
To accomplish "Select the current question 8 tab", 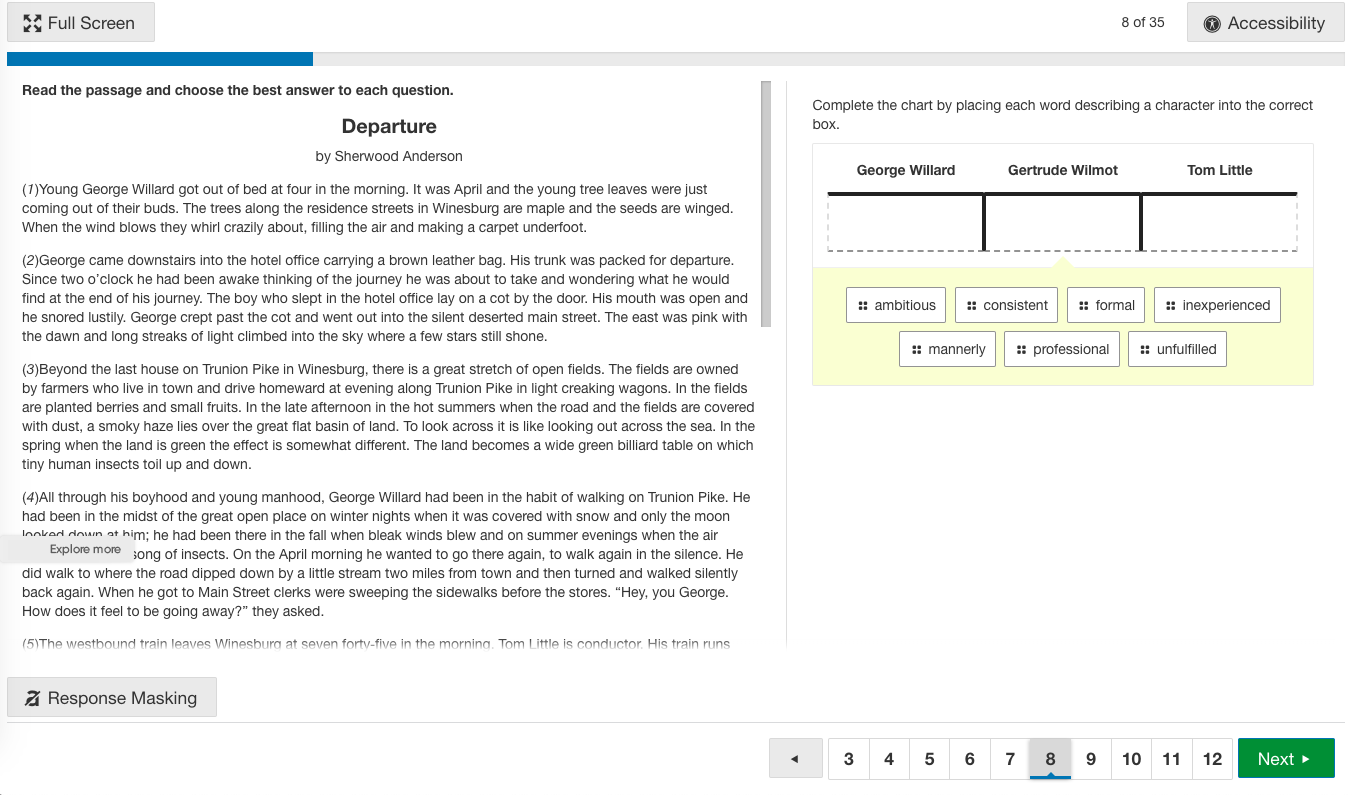I will click(x=1050, y=759).
